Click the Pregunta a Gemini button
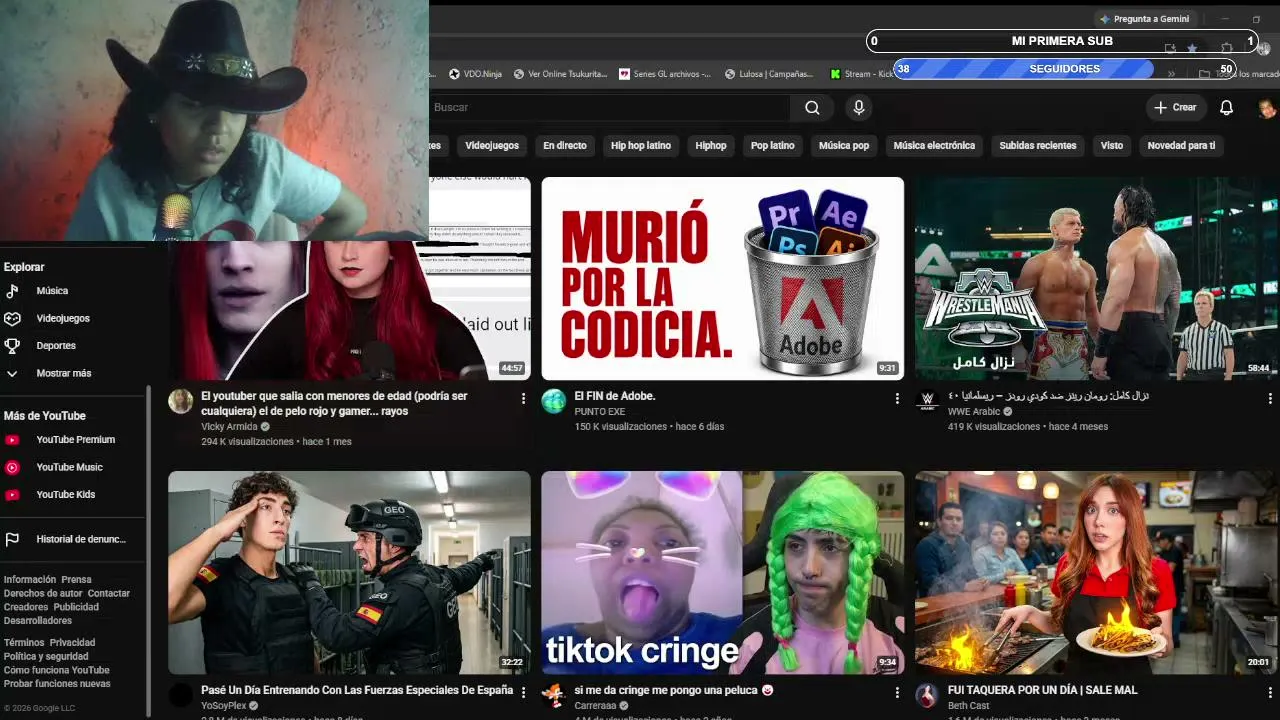The height and width of the screenshot is (720, 1280). tap(1144, 19)
